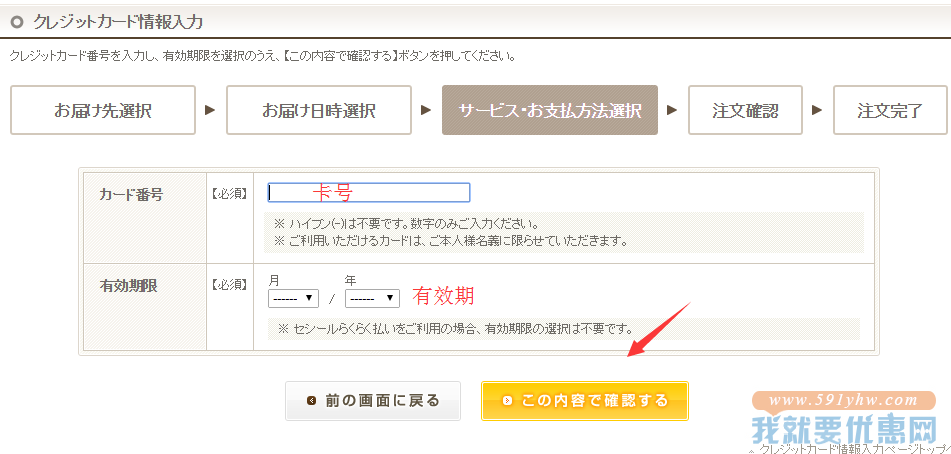The width and height of the screenshot is (951, 454).
Task: Select the 注文確認 step
Action: 745,110
